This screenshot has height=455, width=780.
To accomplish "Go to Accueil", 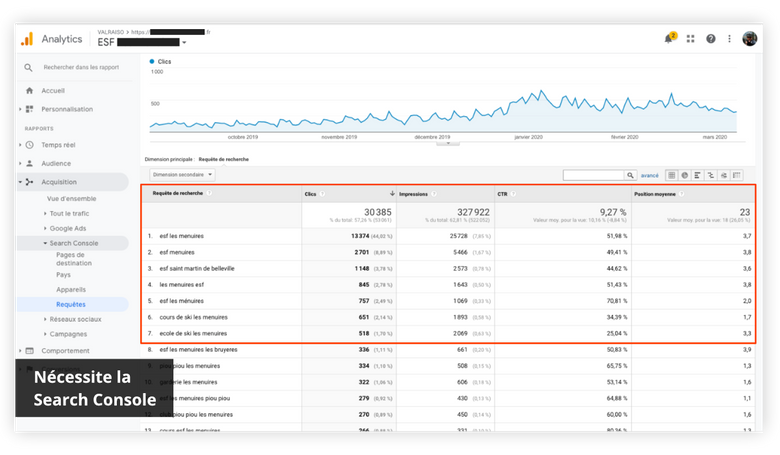I will [53, 91].
